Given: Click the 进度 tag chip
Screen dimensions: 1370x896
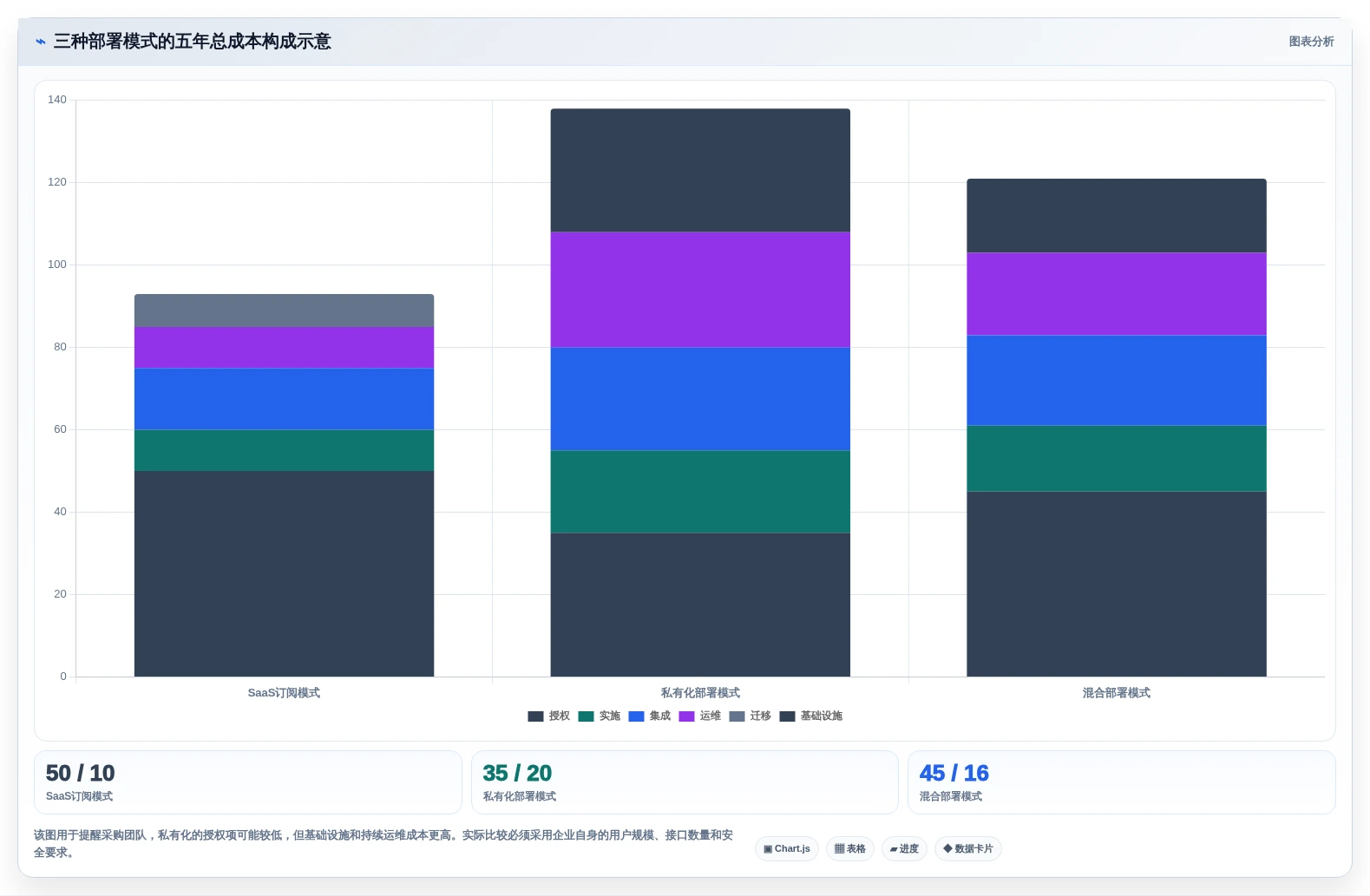Looking at the screenshot, I should [x=904, y=848].
